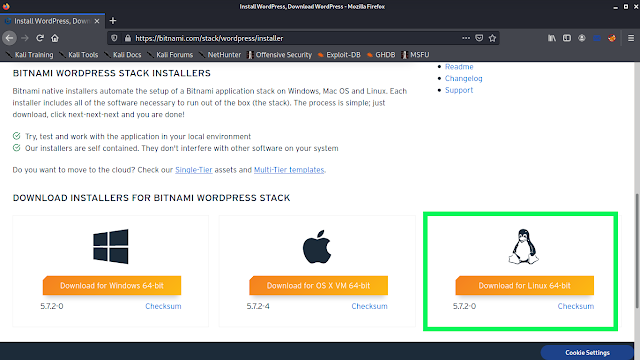Open NetHunter bookmark
The image size is (640, 360).
(220, 55)
